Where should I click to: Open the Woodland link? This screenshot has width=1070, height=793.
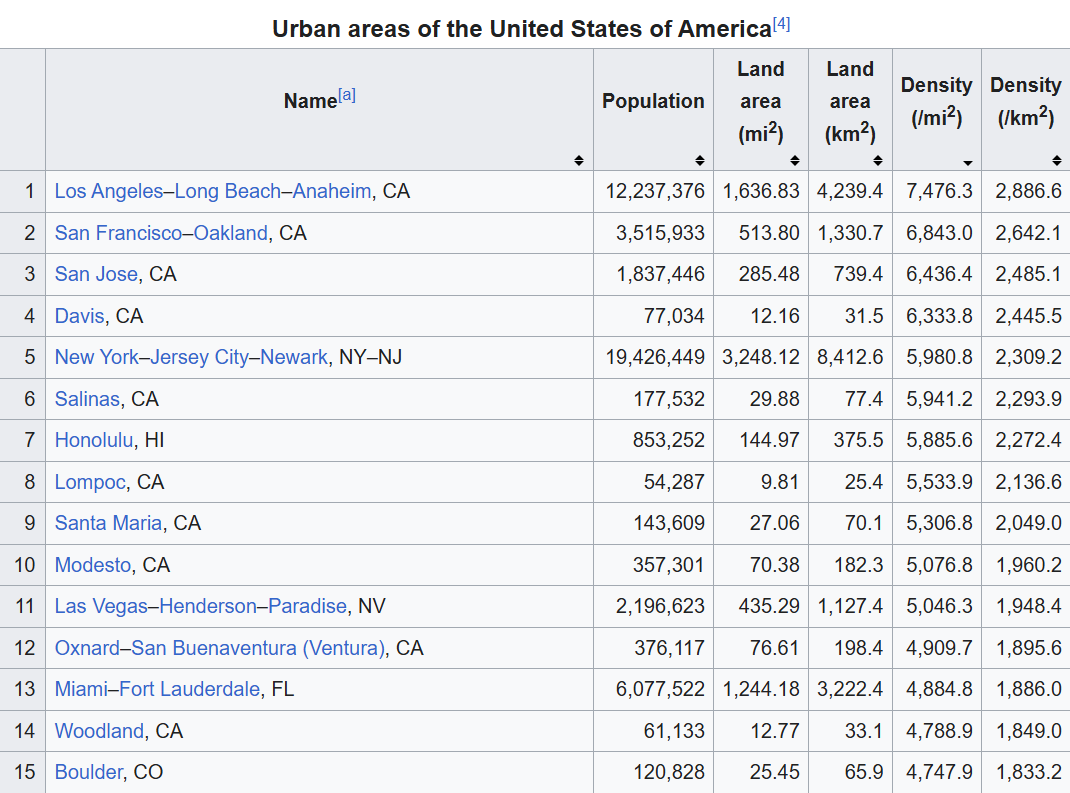(100, 731)
